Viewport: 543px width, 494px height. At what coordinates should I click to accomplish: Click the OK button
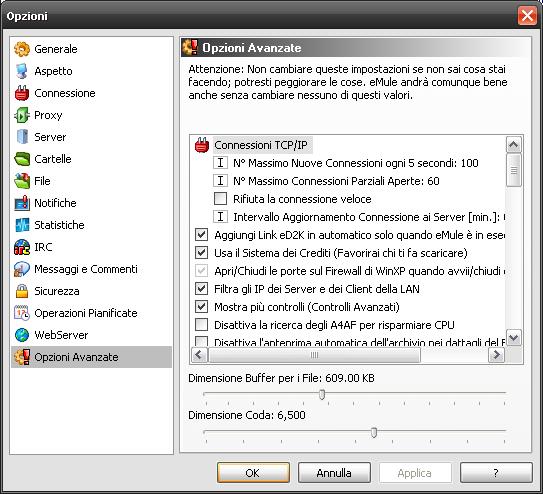[253, 473]
